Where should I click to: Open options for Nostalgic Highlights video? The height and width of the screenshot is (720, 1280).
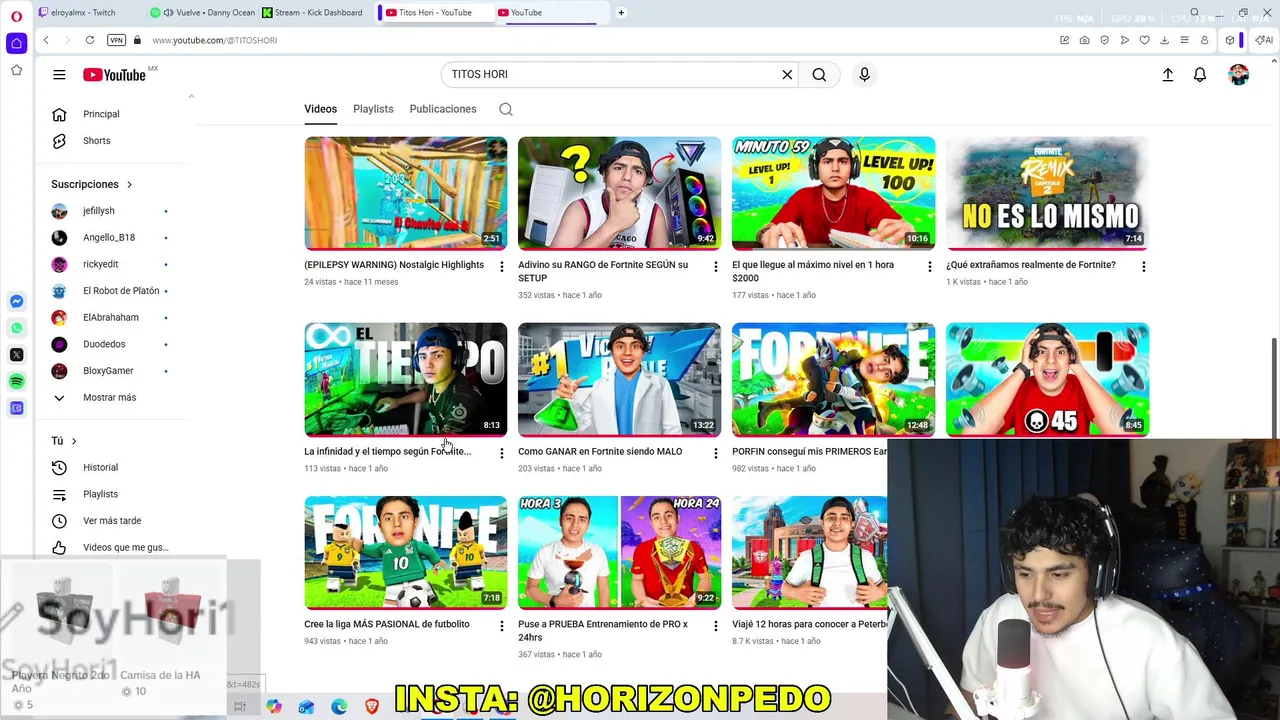[x=502, y=267]
